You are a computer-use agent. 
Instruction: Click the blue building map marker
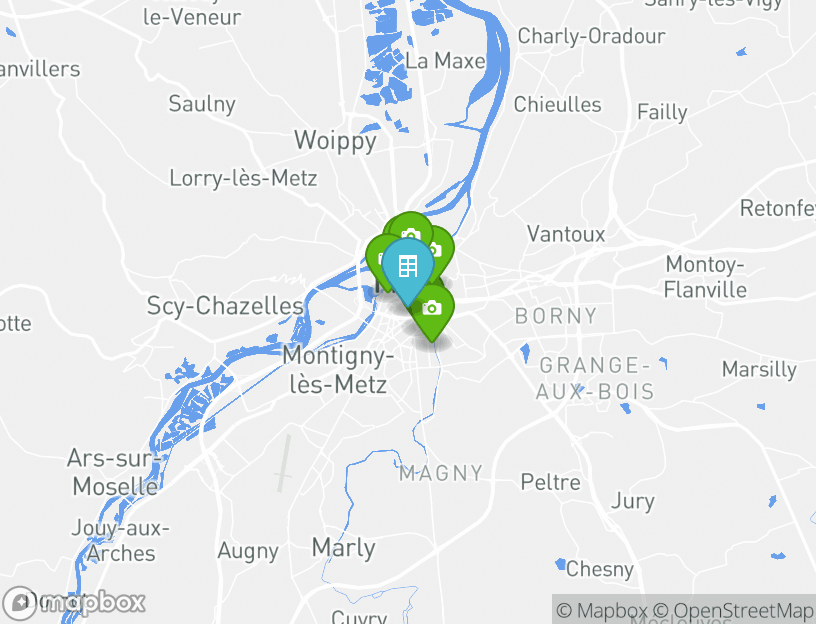(408, 266)
